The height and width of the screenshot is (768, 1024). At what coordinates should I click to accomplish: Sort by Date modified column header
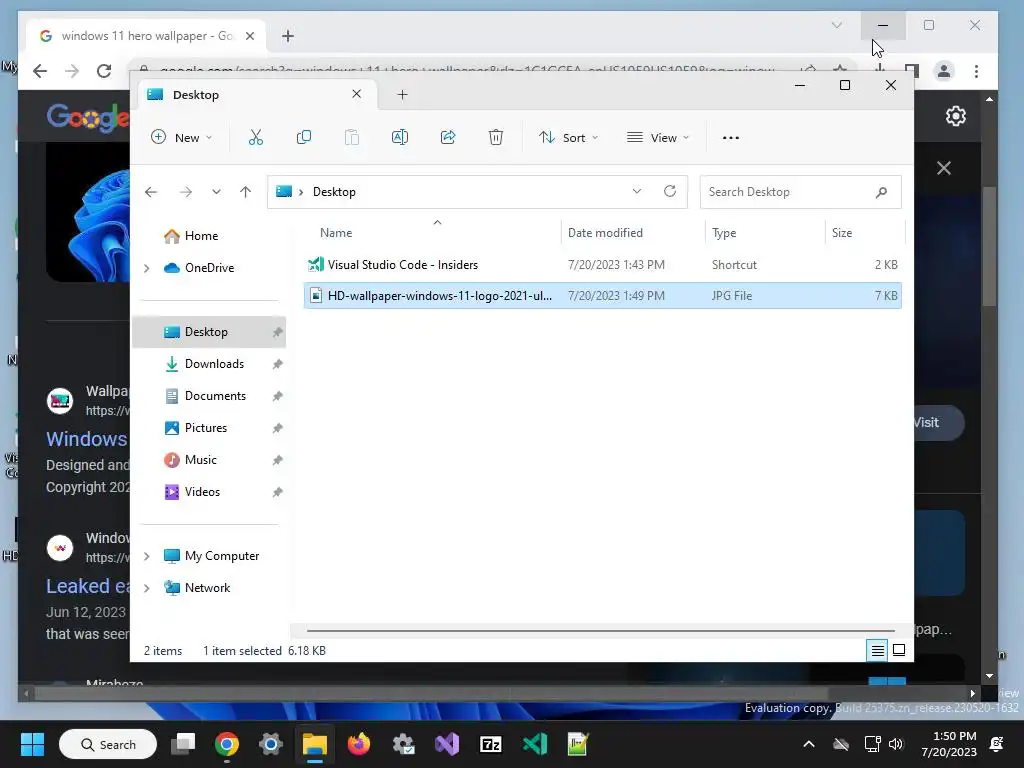coord(633,232)
